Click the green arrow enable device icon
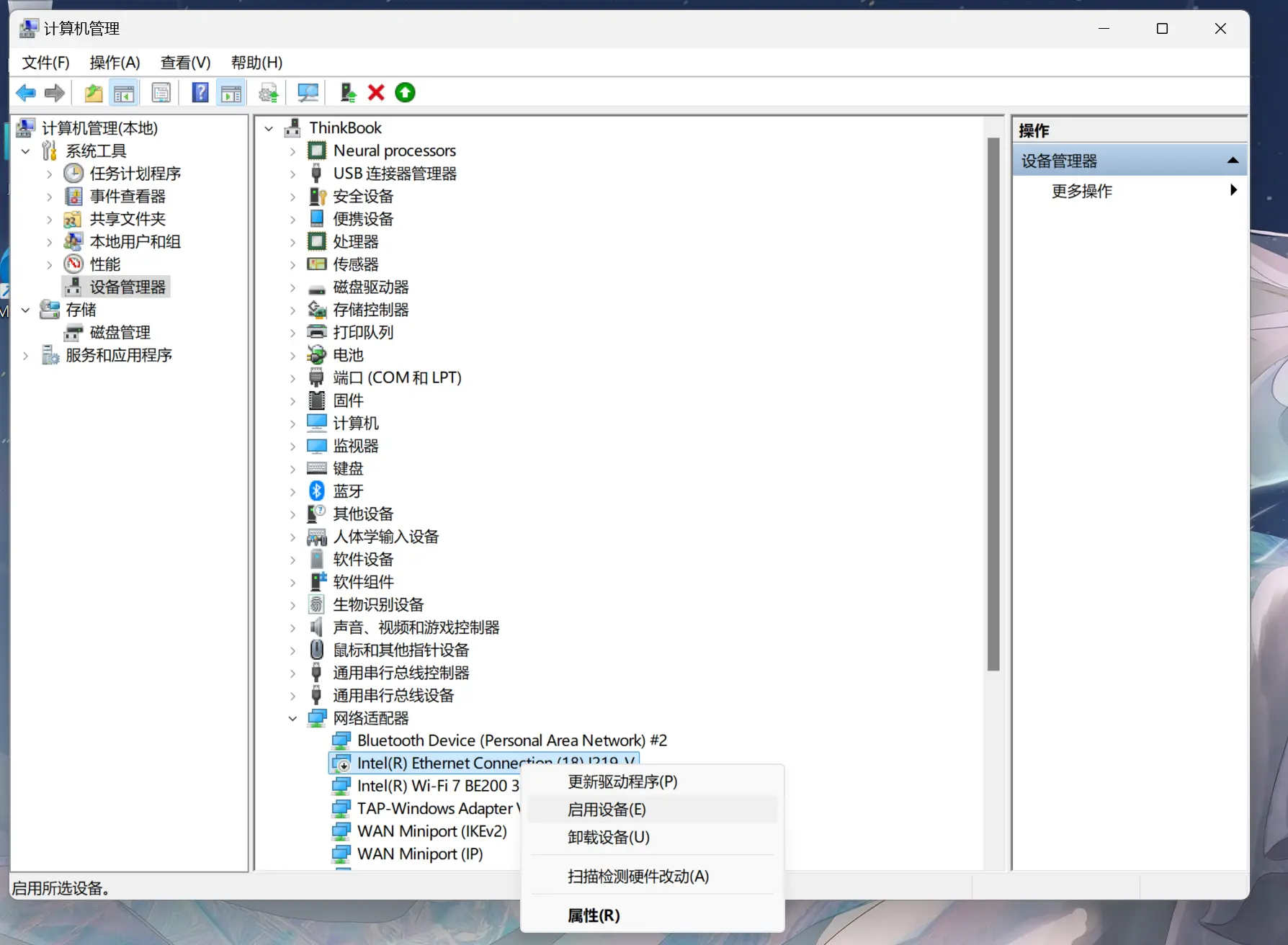The height and width of the screenshot is (945, 1288). (x=406, y=93)
